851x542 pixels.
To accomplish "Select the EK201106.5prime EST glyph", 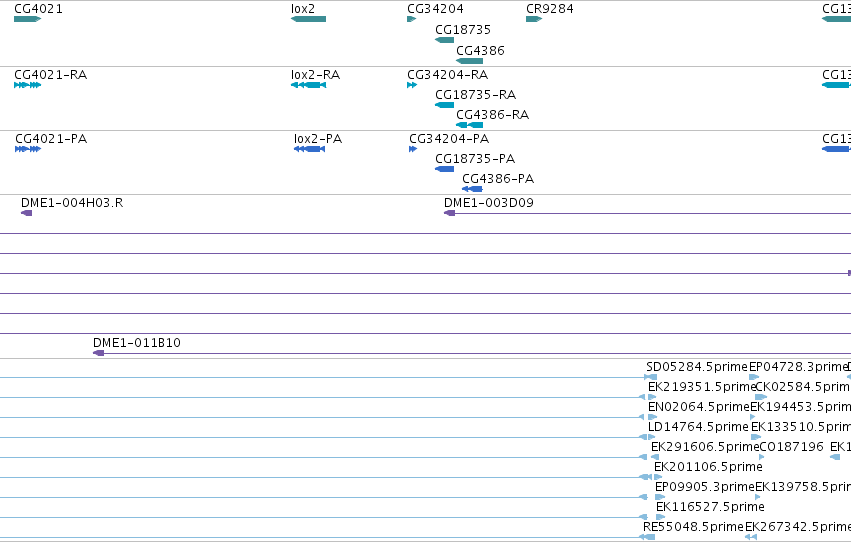I will click(658, 477).
